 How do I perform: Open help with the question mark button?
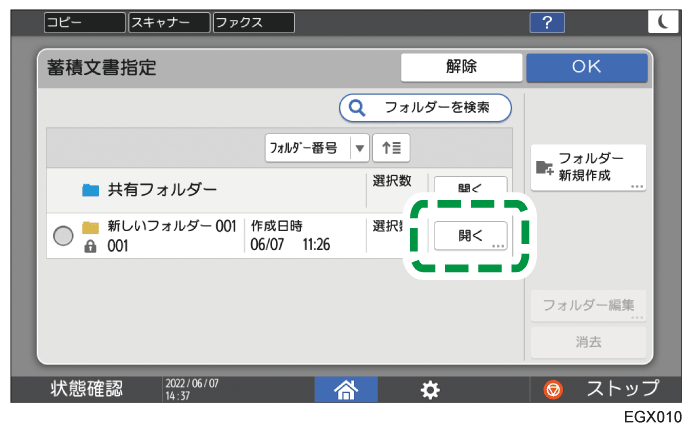(x=547, y=22)
